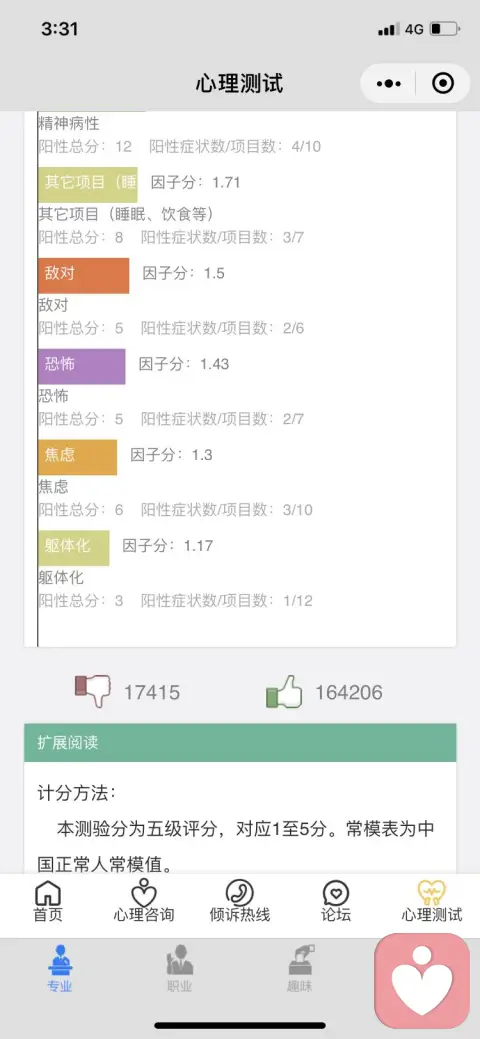The height and width of the screenshot is (1039, 480).
Task: Switch to the 专业 category tab
Action: click(60, 969)
